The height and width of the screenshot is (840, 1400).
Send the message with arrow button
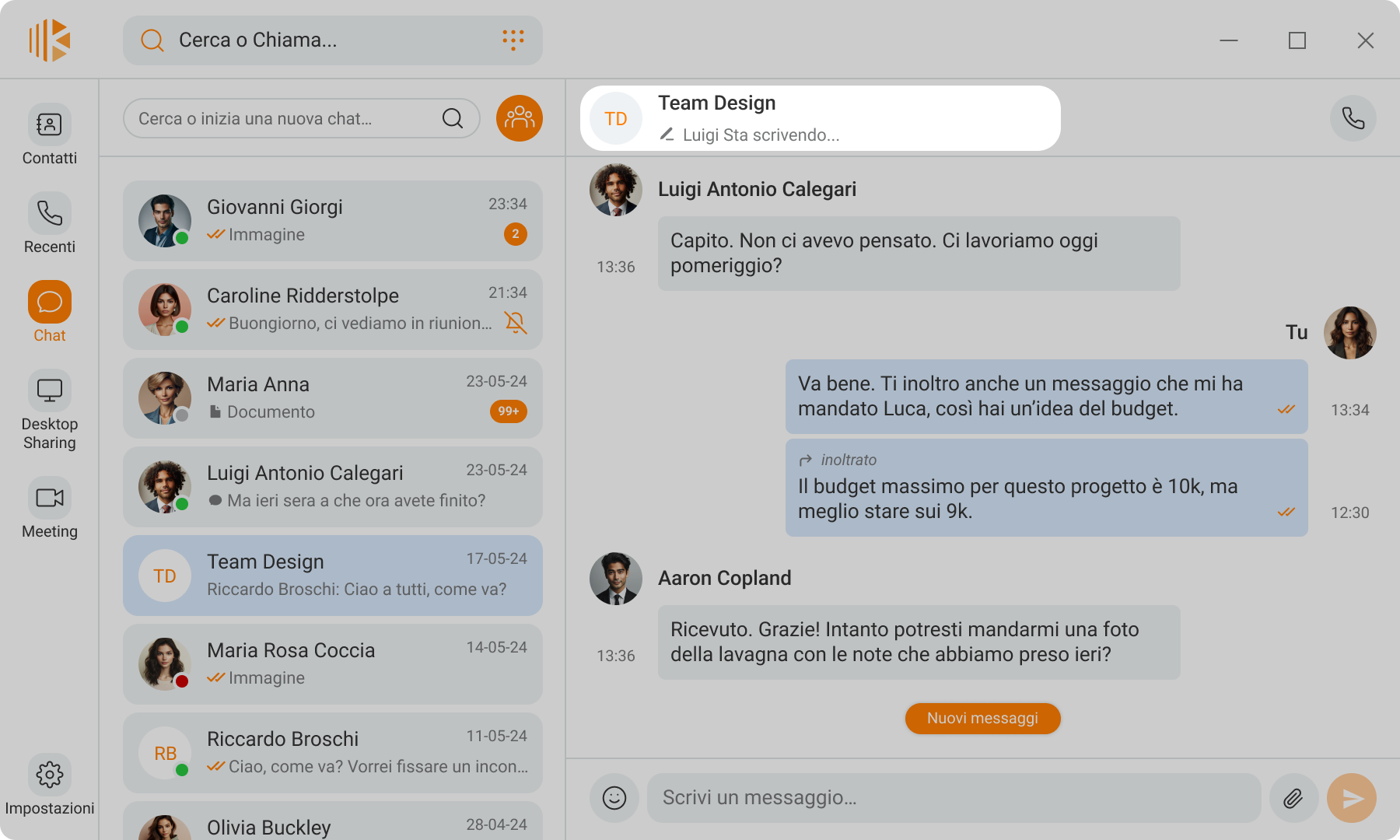pyautogui.click(x=1352, y=798)
